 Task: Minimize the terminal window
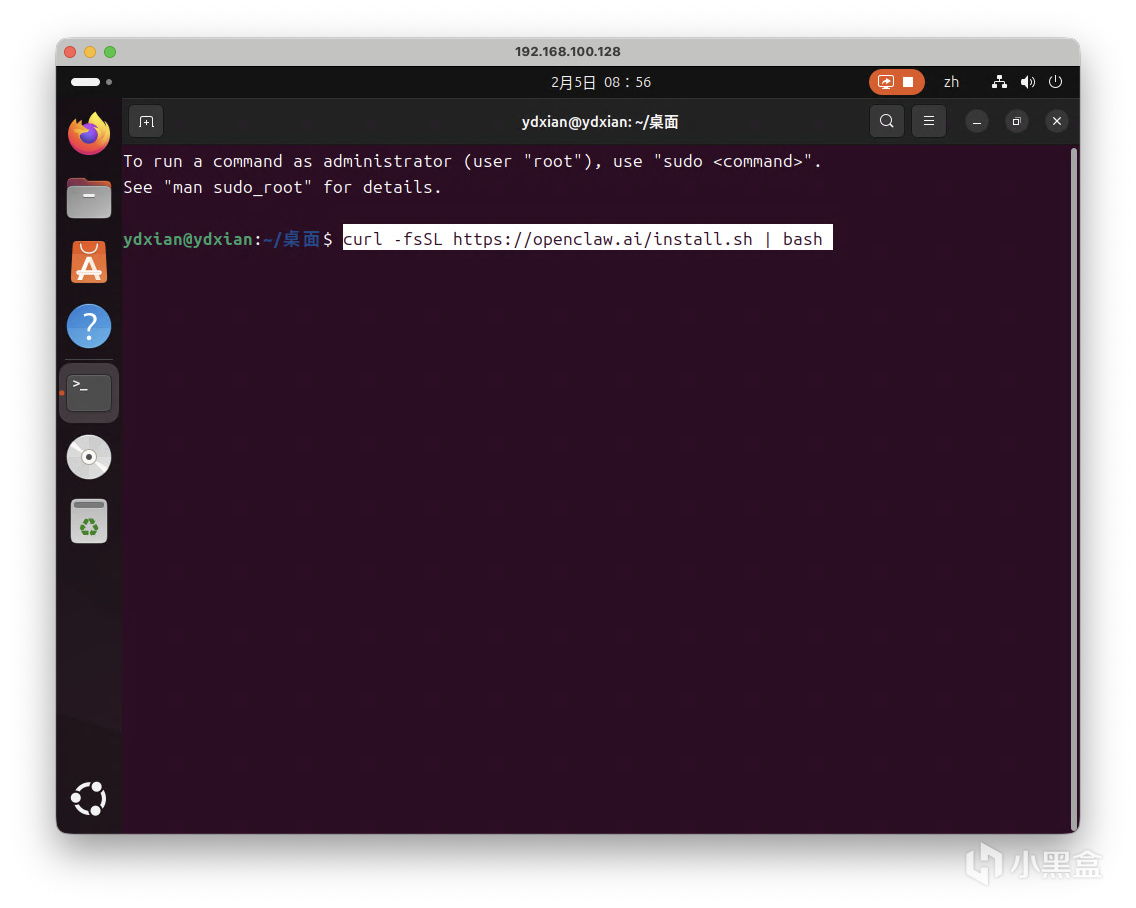coord(977,122)
